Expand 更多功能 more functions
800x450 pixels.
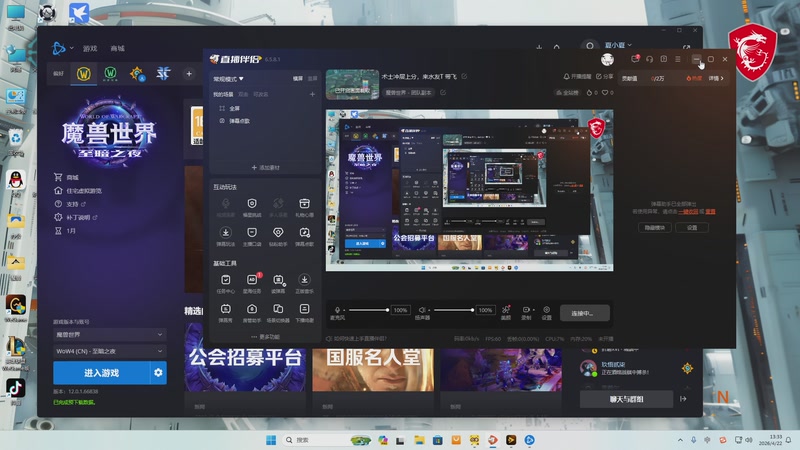(x=265, y=337)
